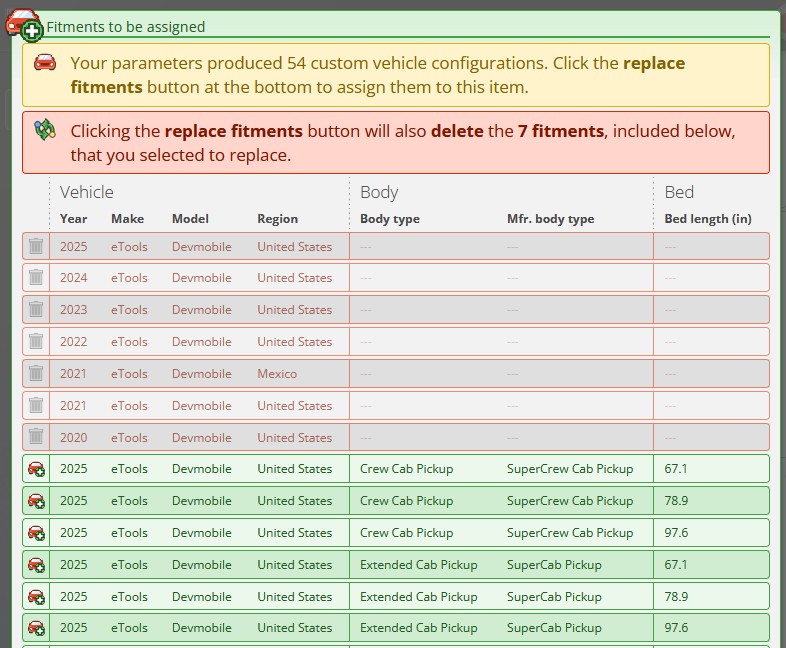Screen dimensions: 786x648
Task: Click replace icon in red warning box
Action: point(45,130)
